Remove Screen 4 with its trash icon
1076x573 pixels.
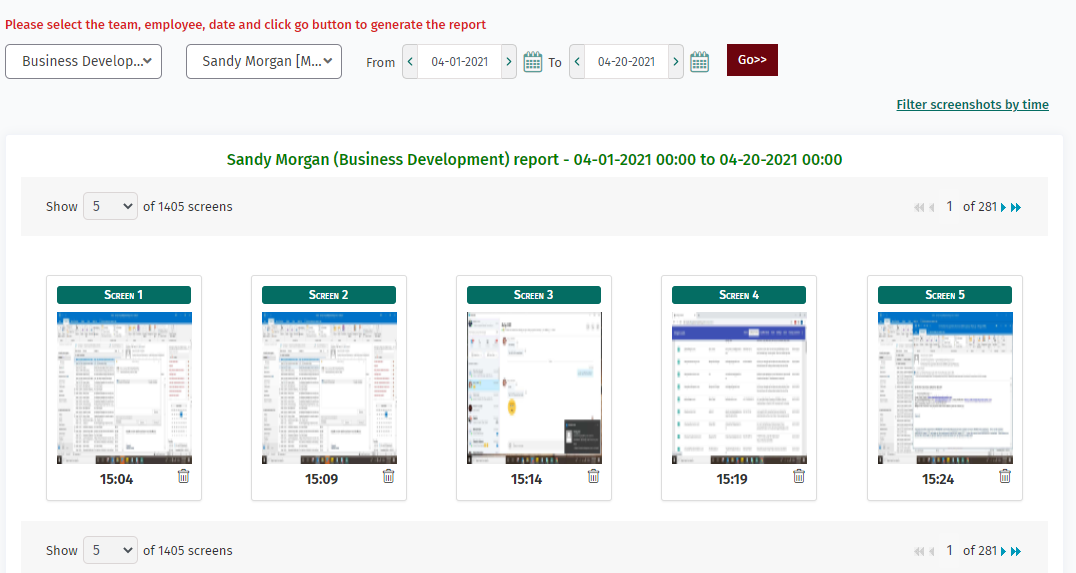(x=799, y=477)
